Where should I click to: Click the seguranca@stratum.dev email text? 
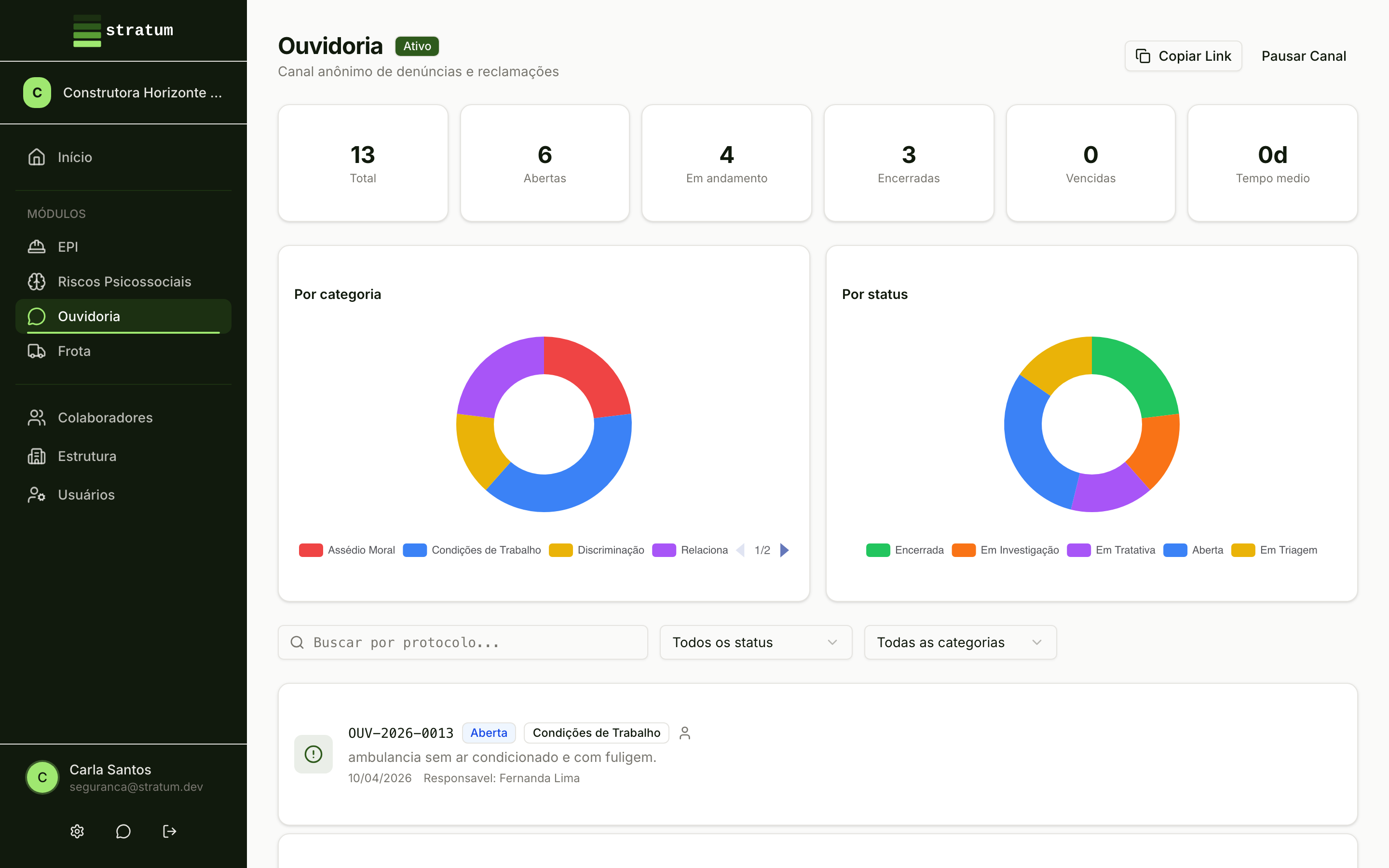pos(136,787)
